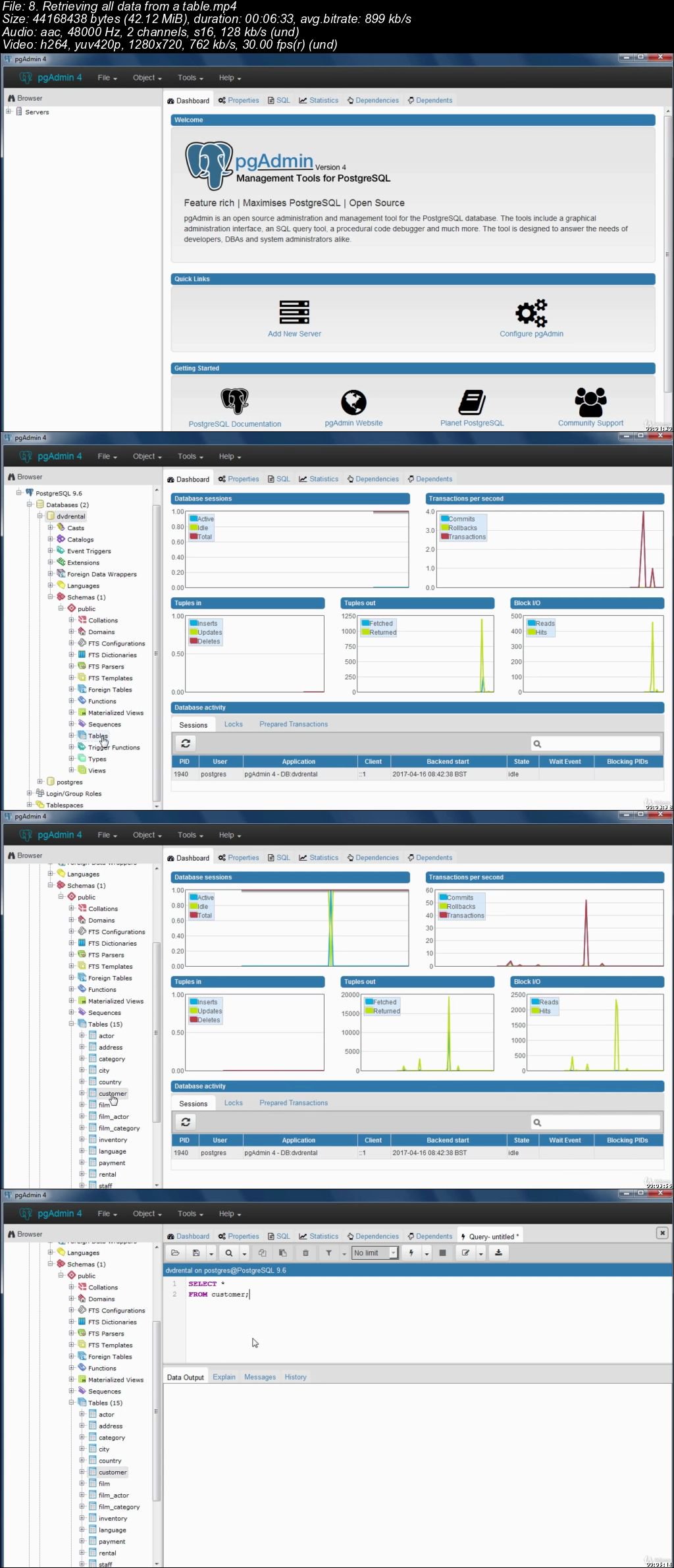The height and width of the screenshot is (1568, 674).
Task: Close the query panel with the X button
Action: coord(662,1233)
